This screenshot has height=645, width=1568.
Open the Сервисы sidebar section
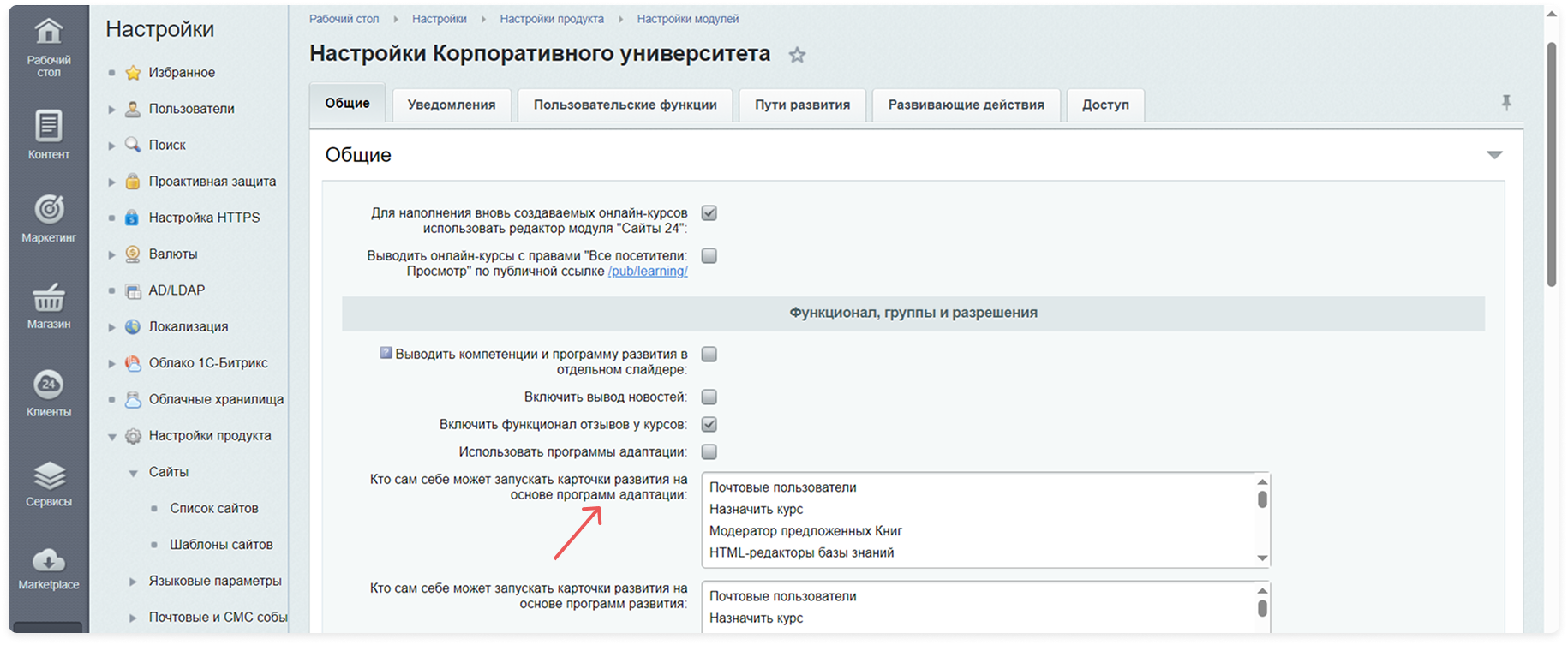[x=48, y=483]
